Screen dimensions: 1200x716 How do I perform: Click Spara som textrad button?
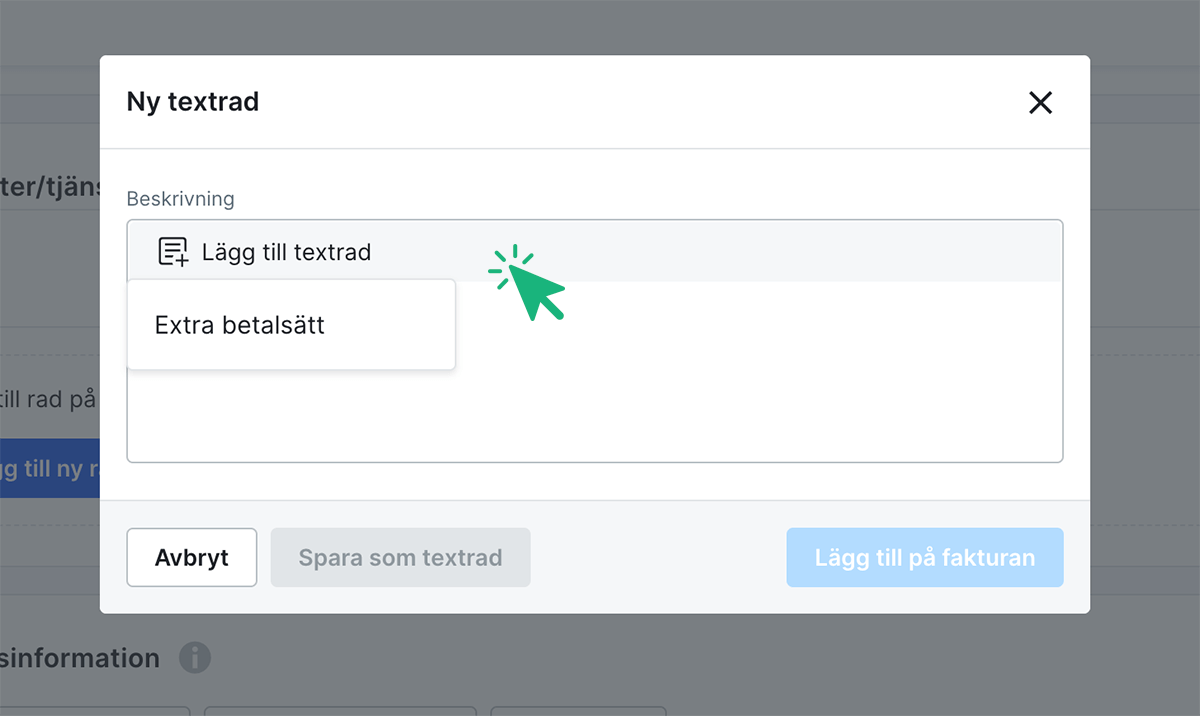pos(400,557)
